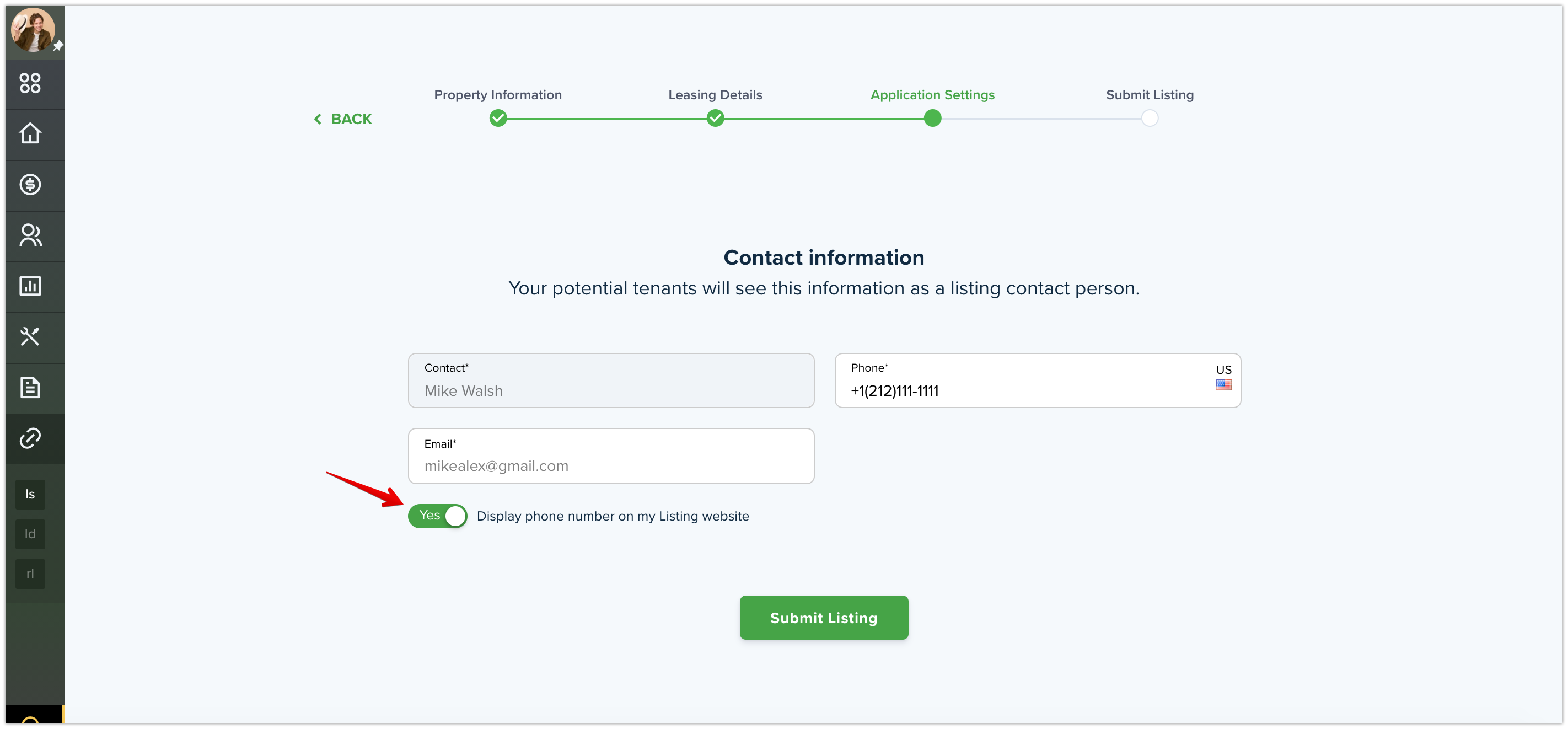Screen dimensions: 1568x729
Task: Open the accounting dollar-sign icon
Action: (30, 185)
